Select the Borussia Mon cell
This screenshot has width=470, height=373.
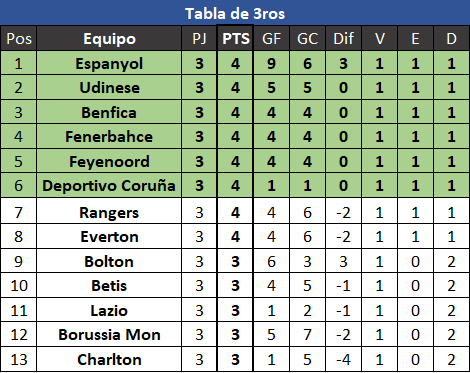(x=109, y=335)
